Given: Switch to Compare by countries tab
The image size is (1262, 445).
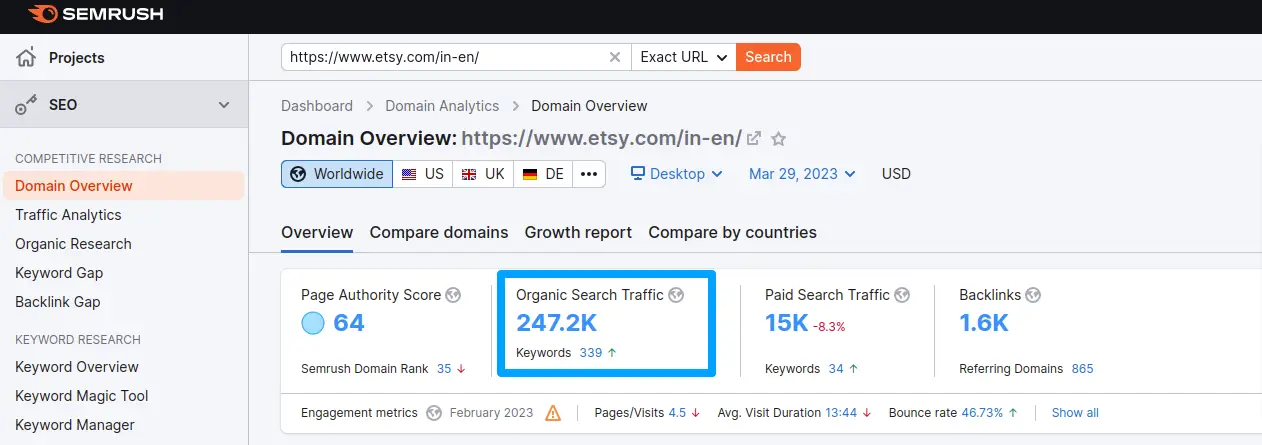Looking at the screenshot, I should [732, 232].
